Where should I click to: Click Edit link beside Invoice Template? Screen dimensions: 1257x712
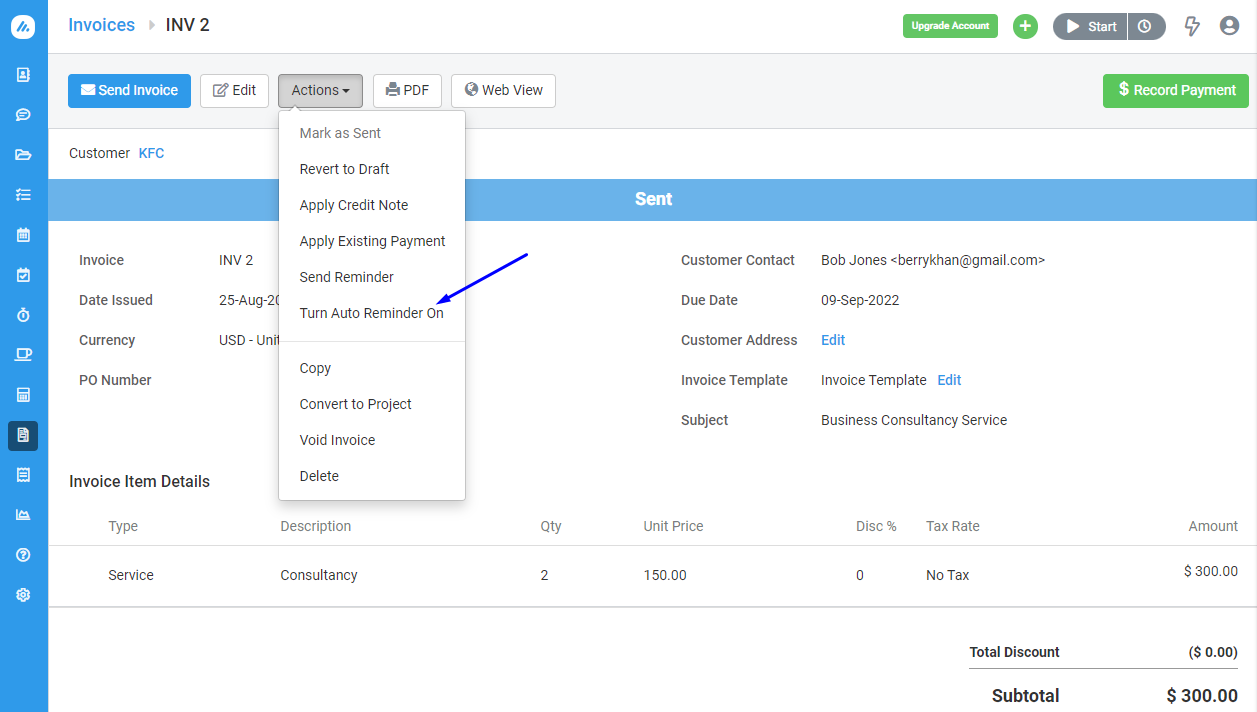(948, 380)
